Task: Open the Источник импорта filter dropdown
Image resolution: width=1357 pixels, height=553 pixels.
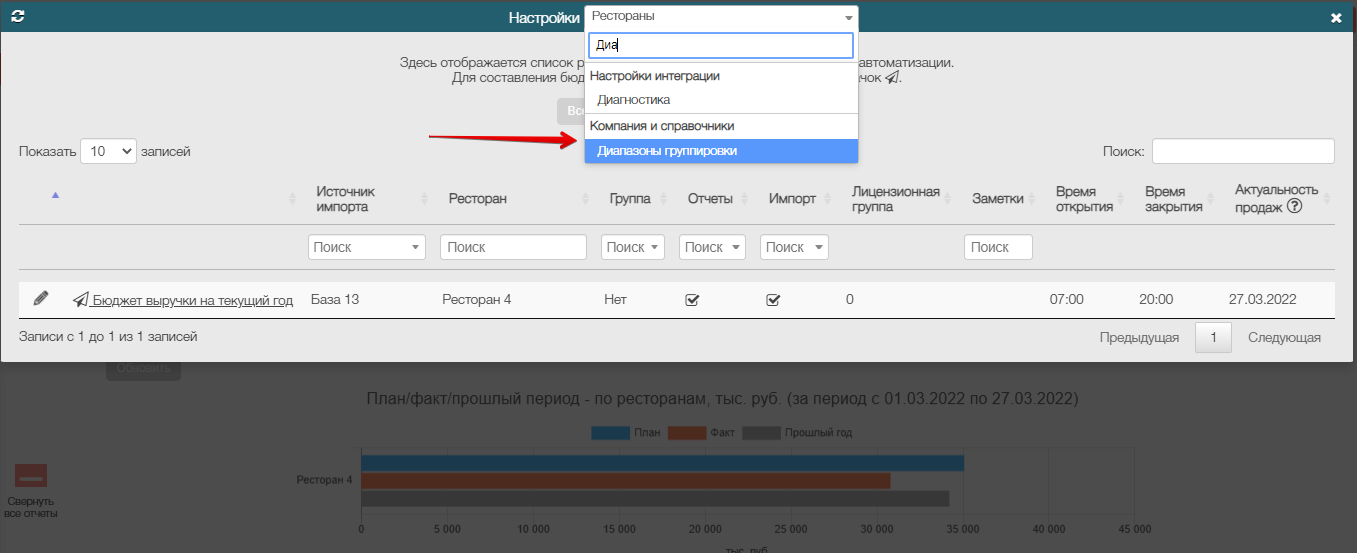Action: point(367,247)
